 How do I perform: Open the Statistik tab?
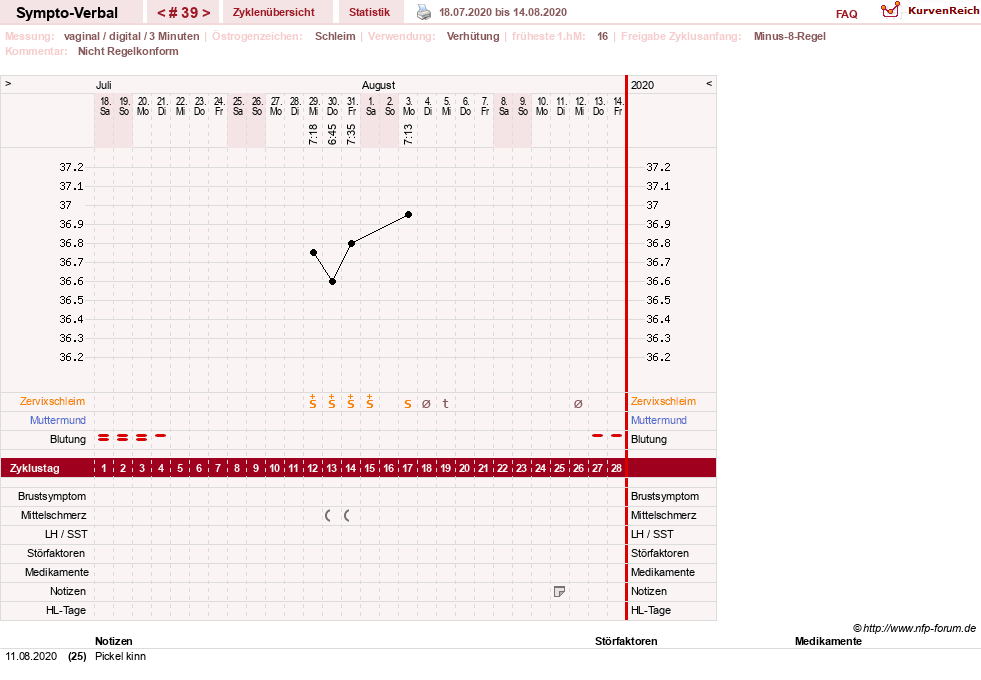[369, 12]
